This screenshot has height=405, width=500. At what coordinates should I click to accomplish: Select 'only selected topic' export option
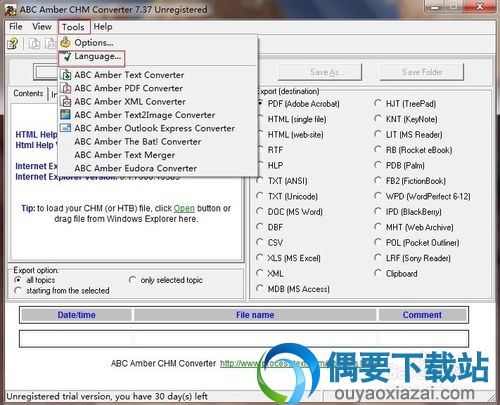coord(166,280)
